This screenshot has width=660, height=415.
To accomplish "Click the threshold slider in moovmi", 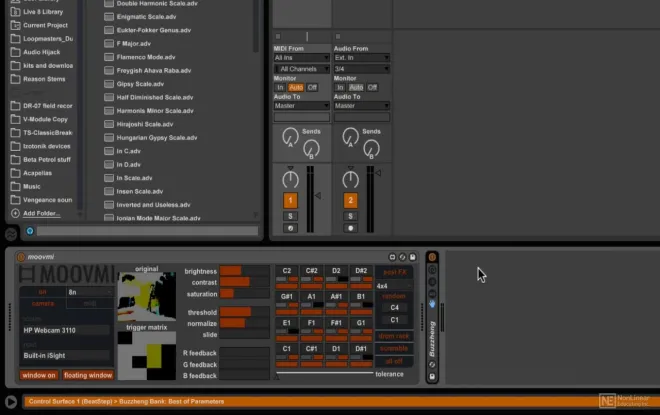I will coord(245,312).
